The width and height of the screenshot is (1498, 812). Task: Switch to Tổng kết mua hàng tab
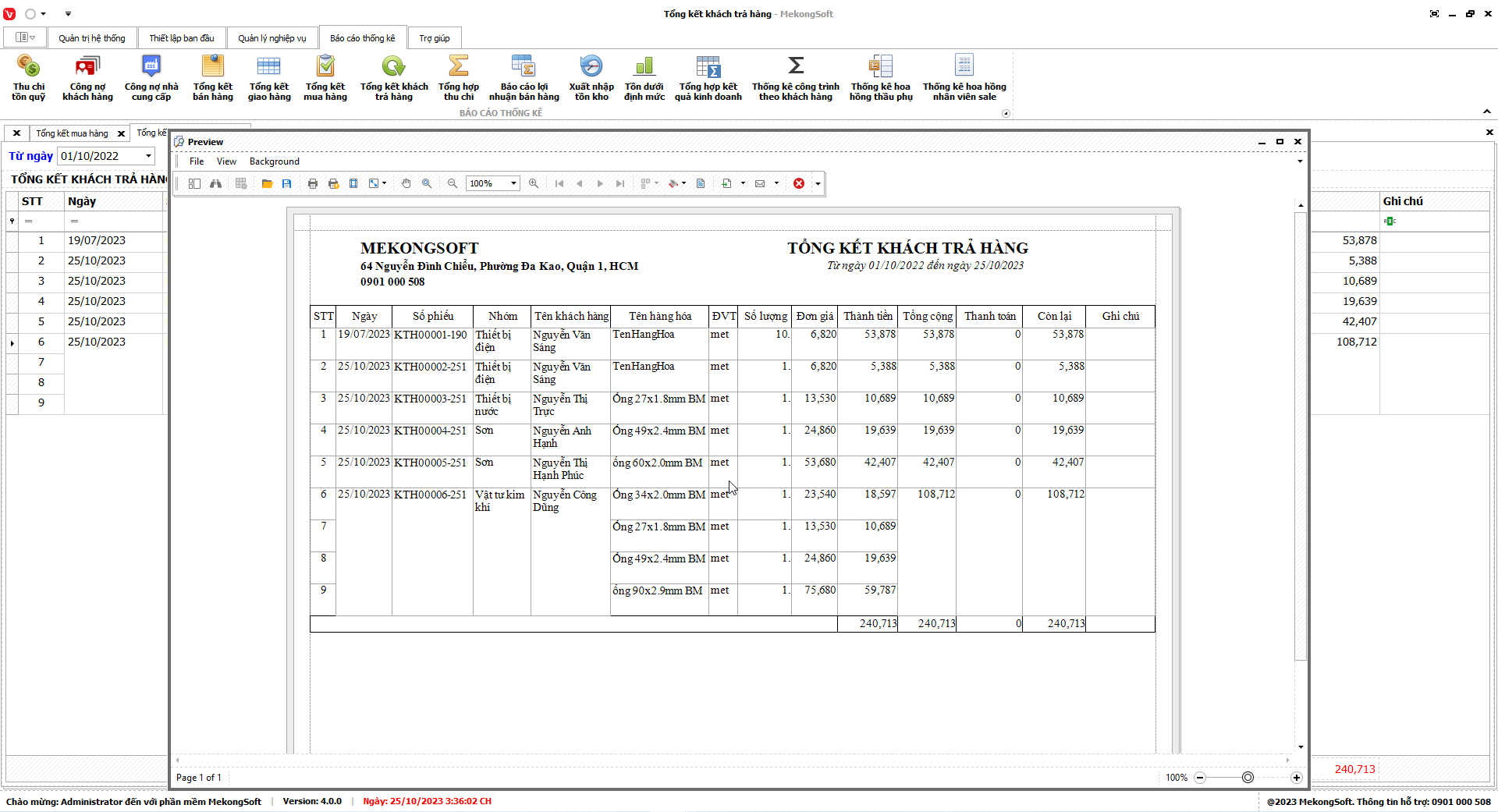pos(72,133)
